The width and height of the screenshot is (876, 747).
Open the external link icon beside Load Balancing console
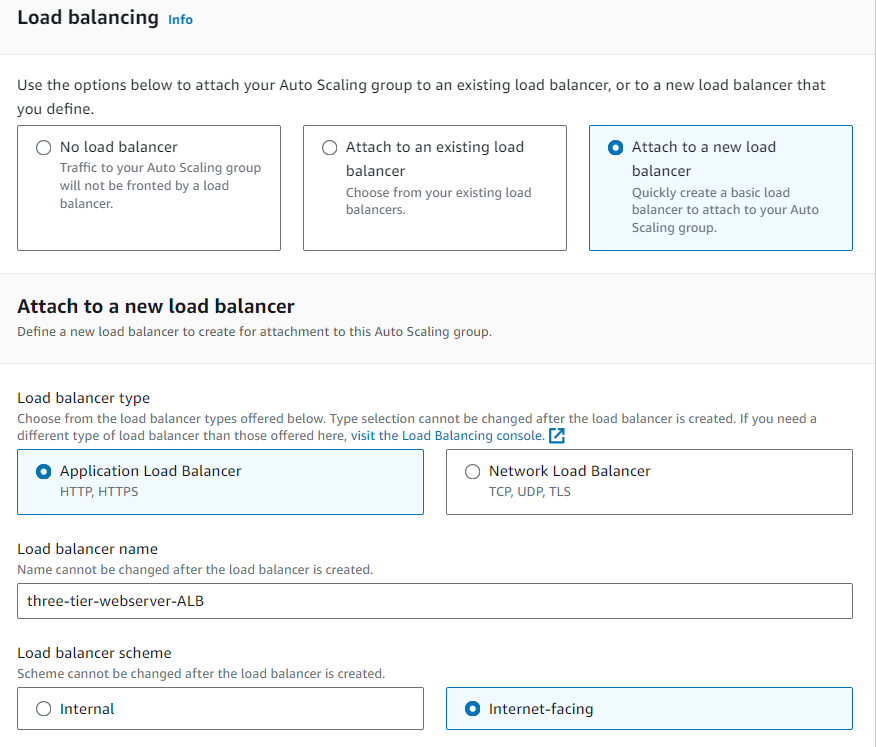pos(557,436)
